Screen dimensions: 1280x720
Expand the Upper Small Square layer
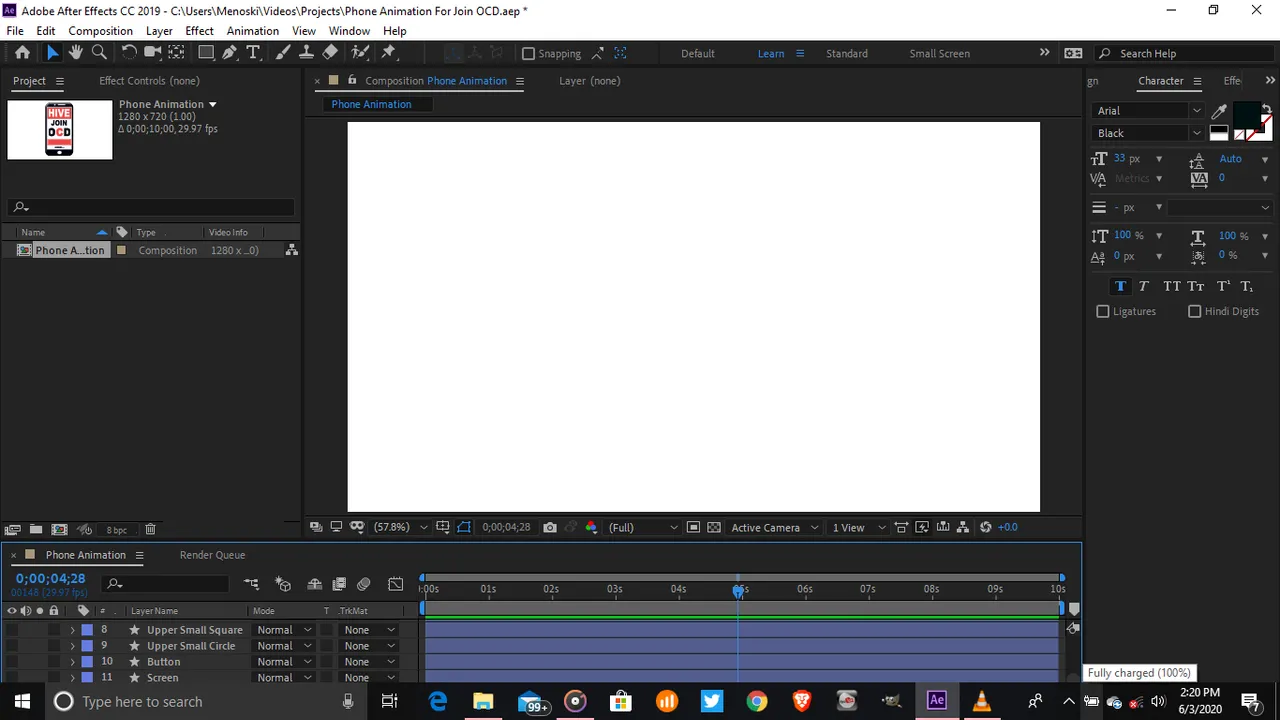point(72,630)
